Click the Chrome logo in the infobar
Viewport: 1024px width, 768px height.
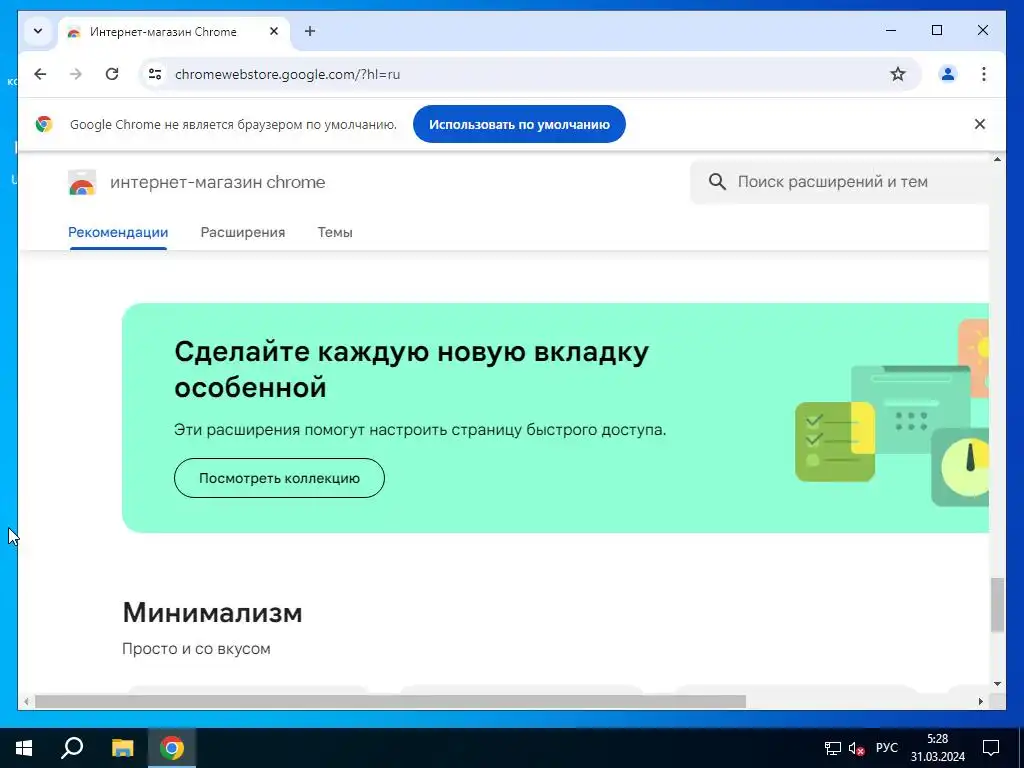click(44, 124)
